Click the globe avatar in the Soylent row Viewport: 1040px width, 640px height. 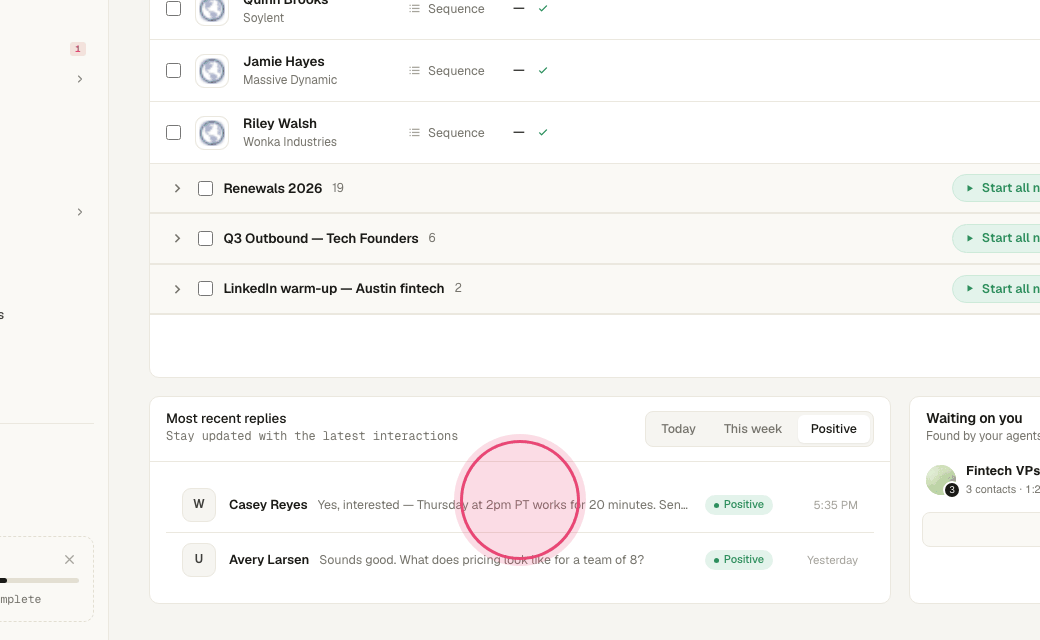(212, 11)
